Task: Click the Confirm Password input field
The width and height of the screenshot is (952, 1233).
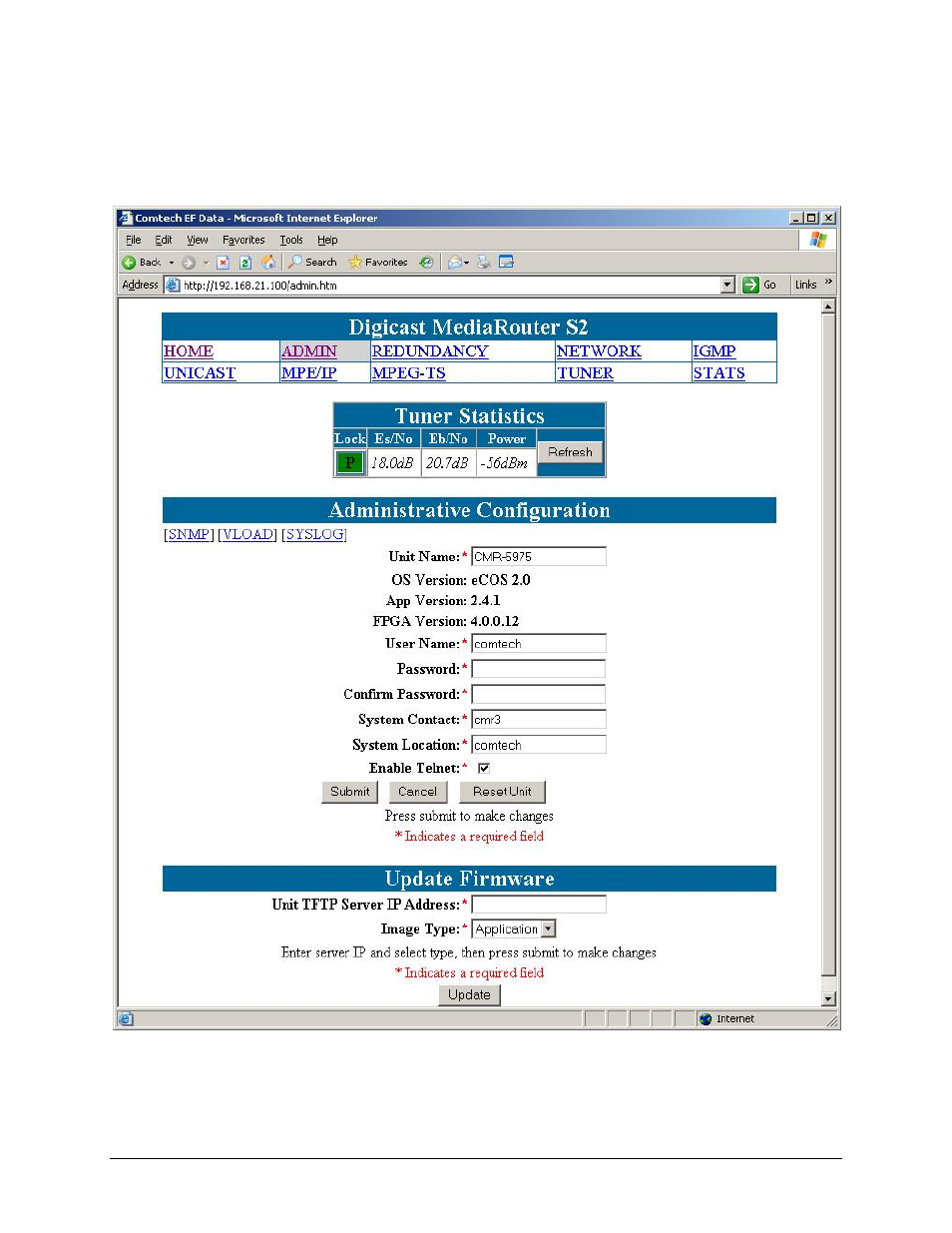Action: [x=539, y=695]
